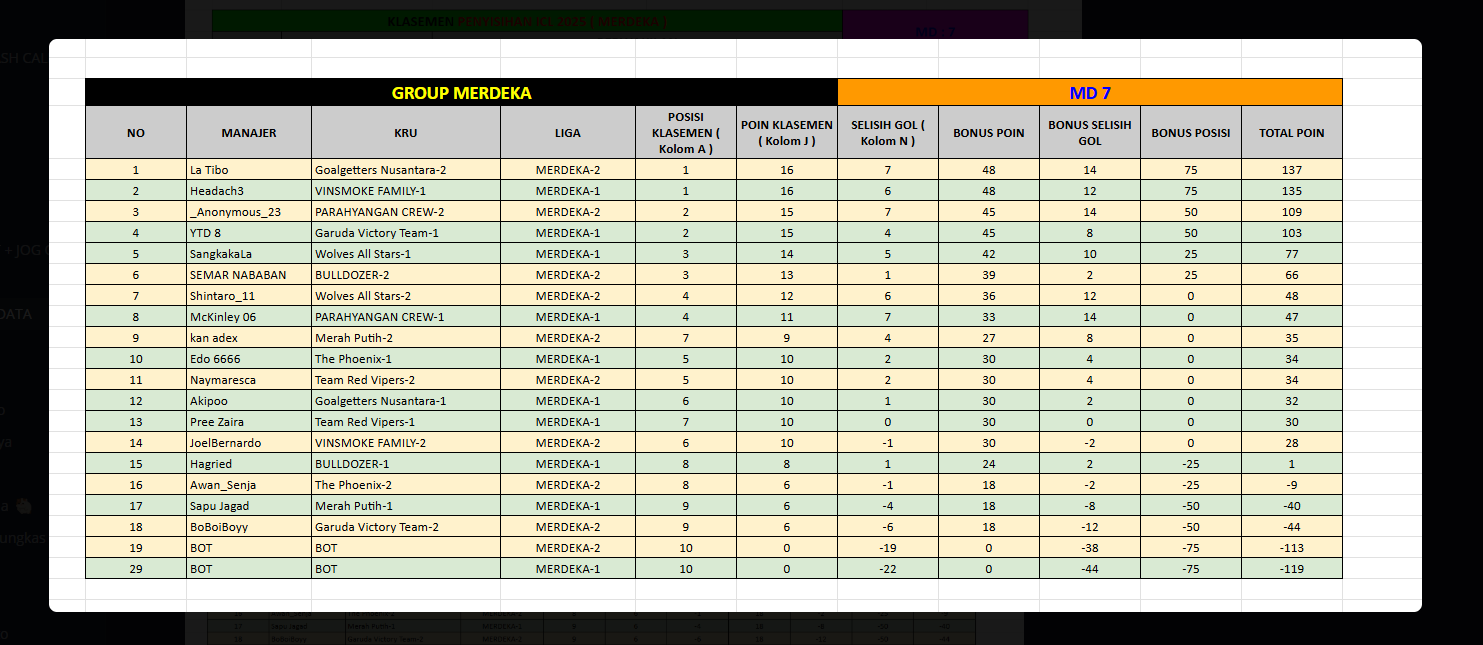
Task: Select the JoelBernardo cell
Action: coord(249,443)
